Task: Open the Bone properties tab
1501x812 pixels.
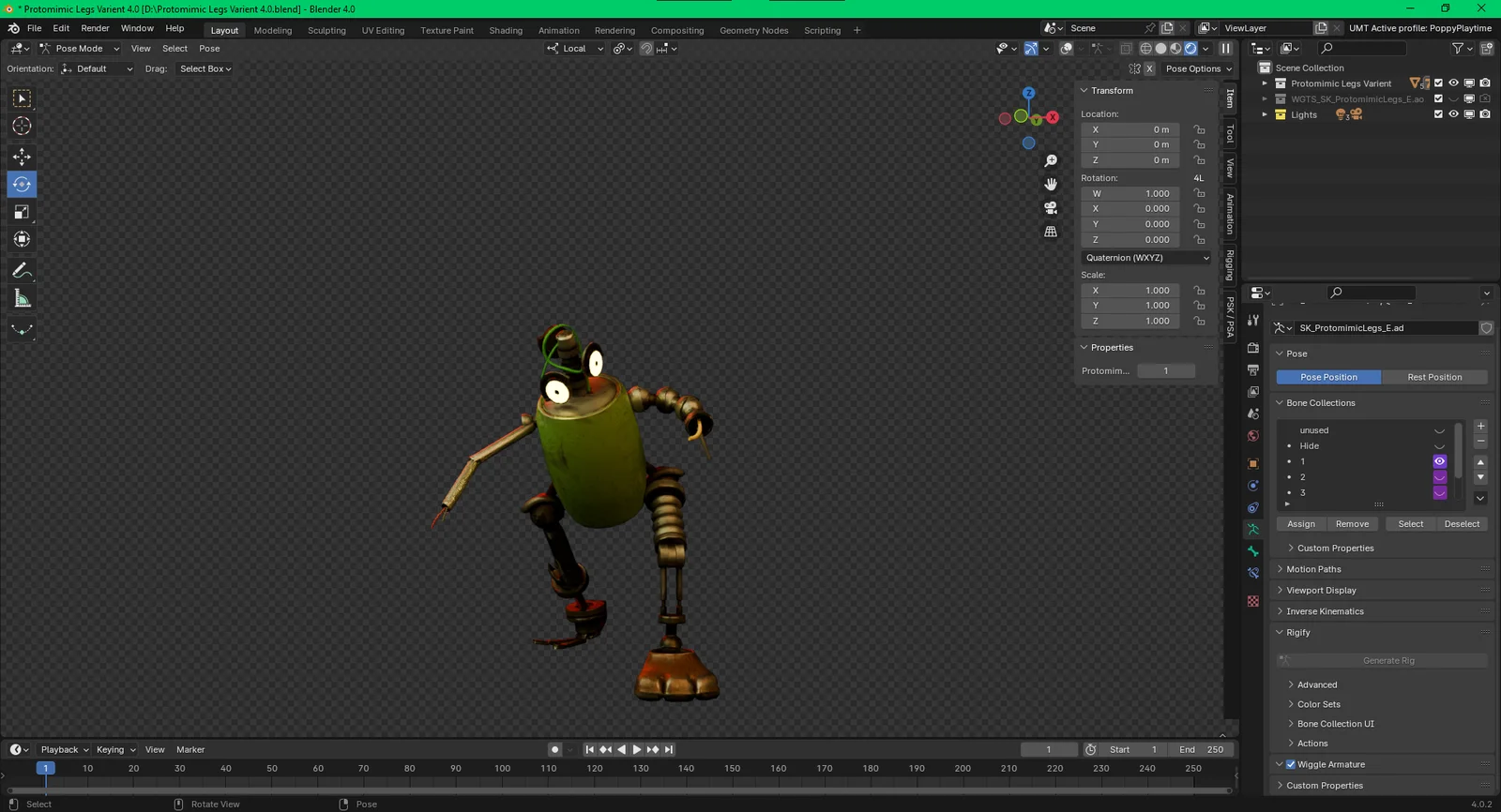Action: point(1253,551)
